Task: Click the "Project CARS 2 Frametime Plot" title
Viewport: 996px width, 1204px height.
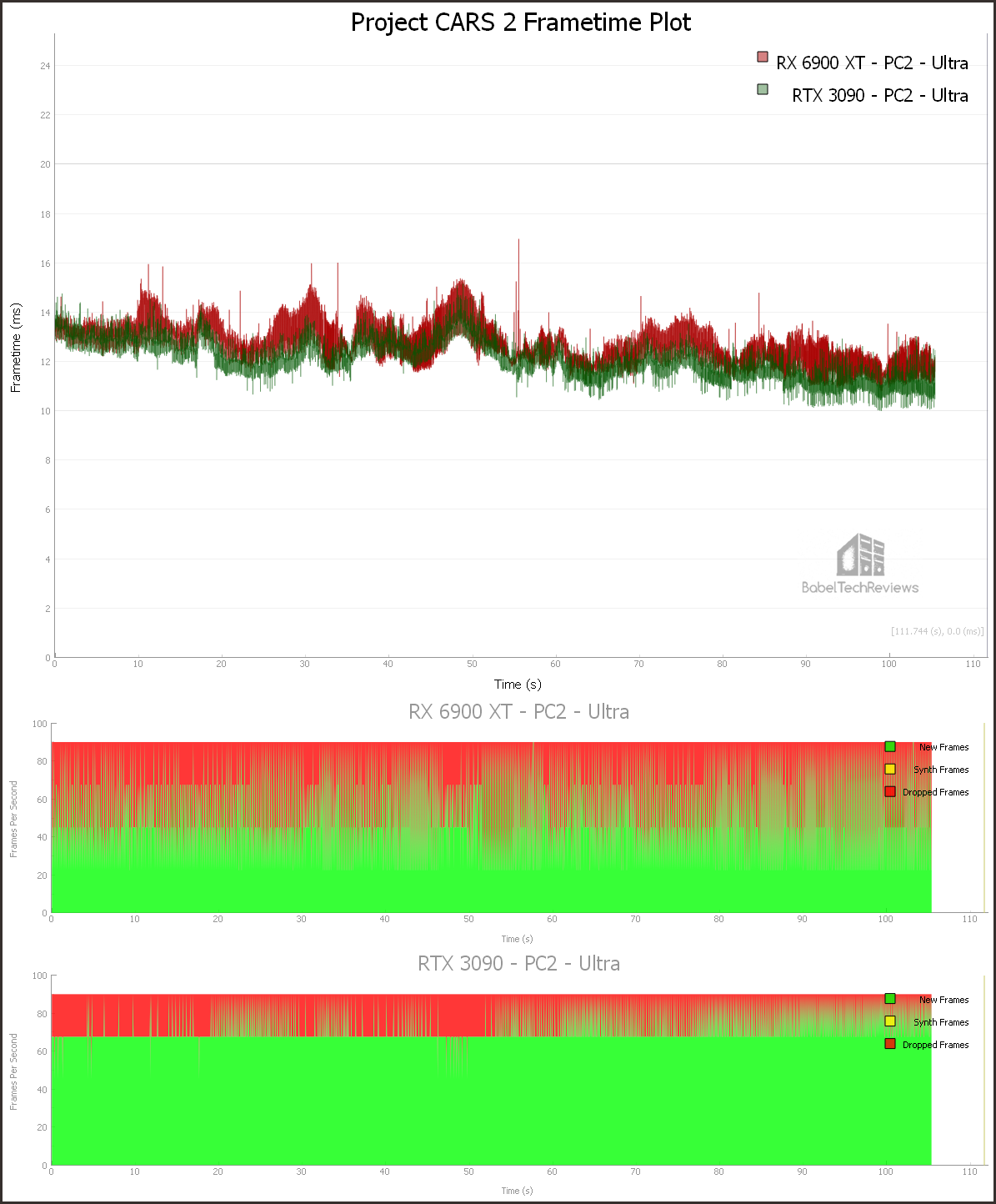Action: (x=521, y=23)
